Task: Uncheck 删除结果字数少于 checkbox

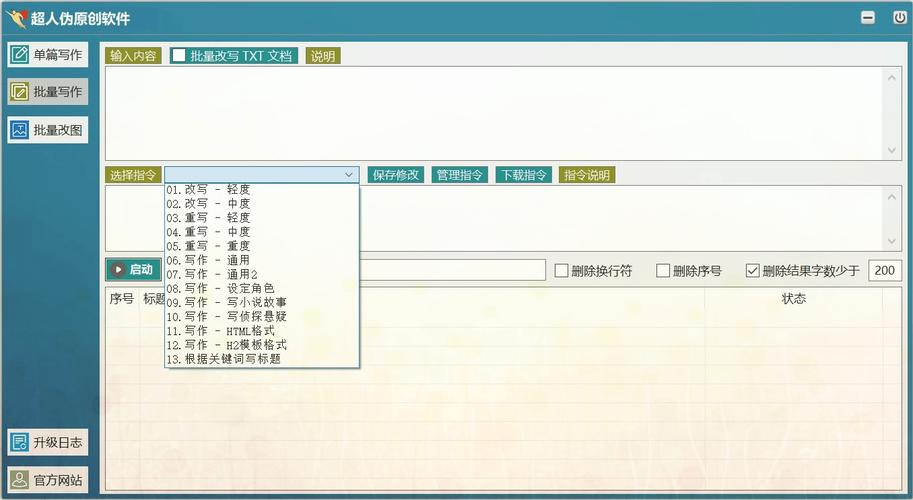Action: (752, 271)
